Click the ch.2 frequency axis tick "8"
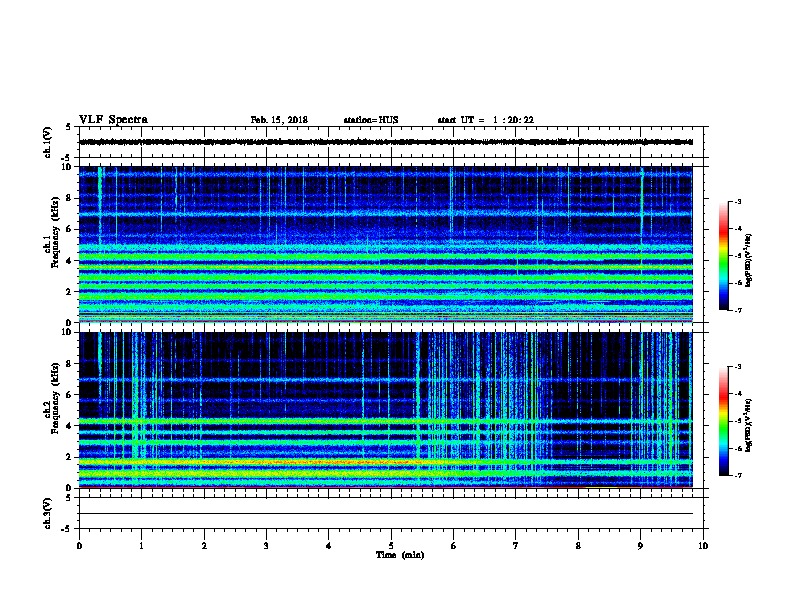Viewport: 792px width, 612px height. point(69,363)
